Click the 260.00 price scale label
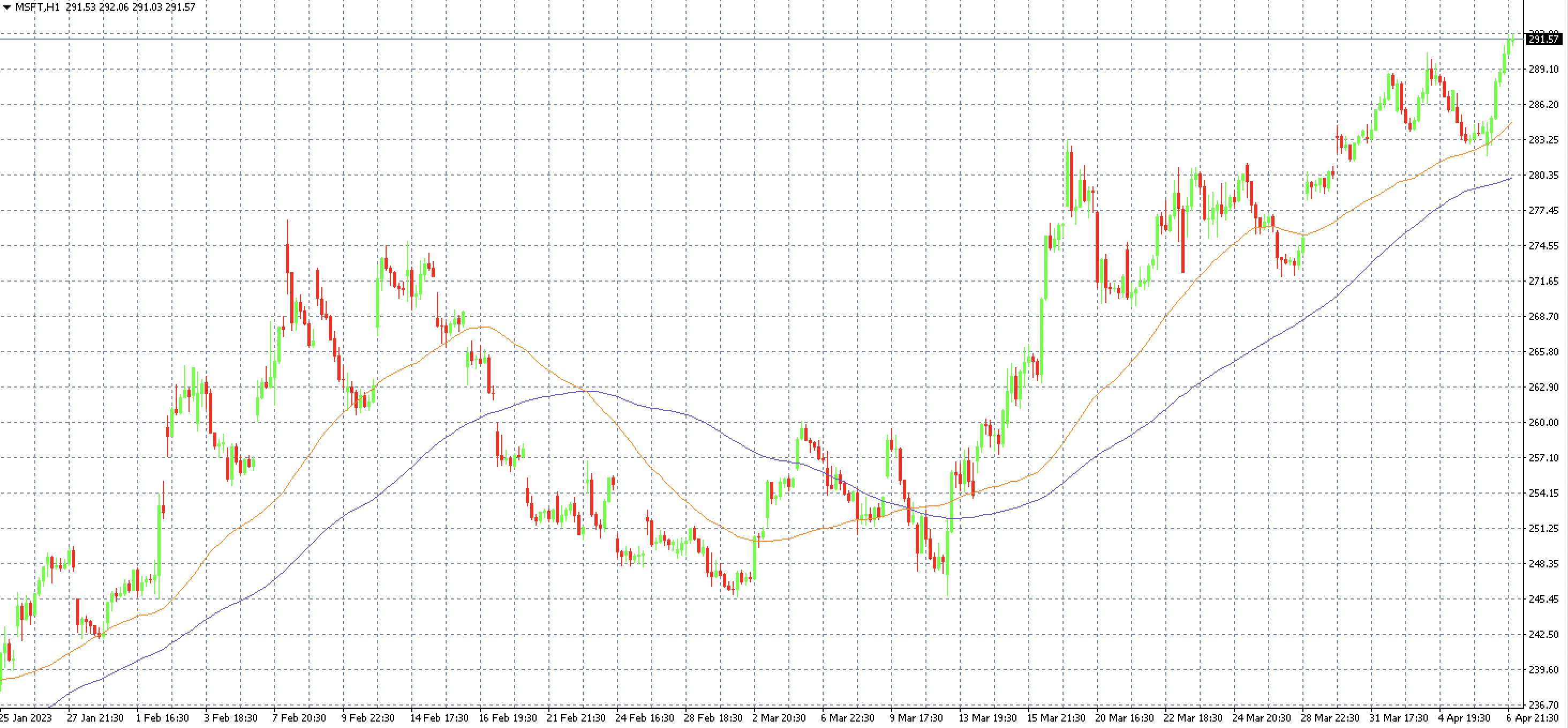This screenshot has height=728, width=1568. (1544, 423)
